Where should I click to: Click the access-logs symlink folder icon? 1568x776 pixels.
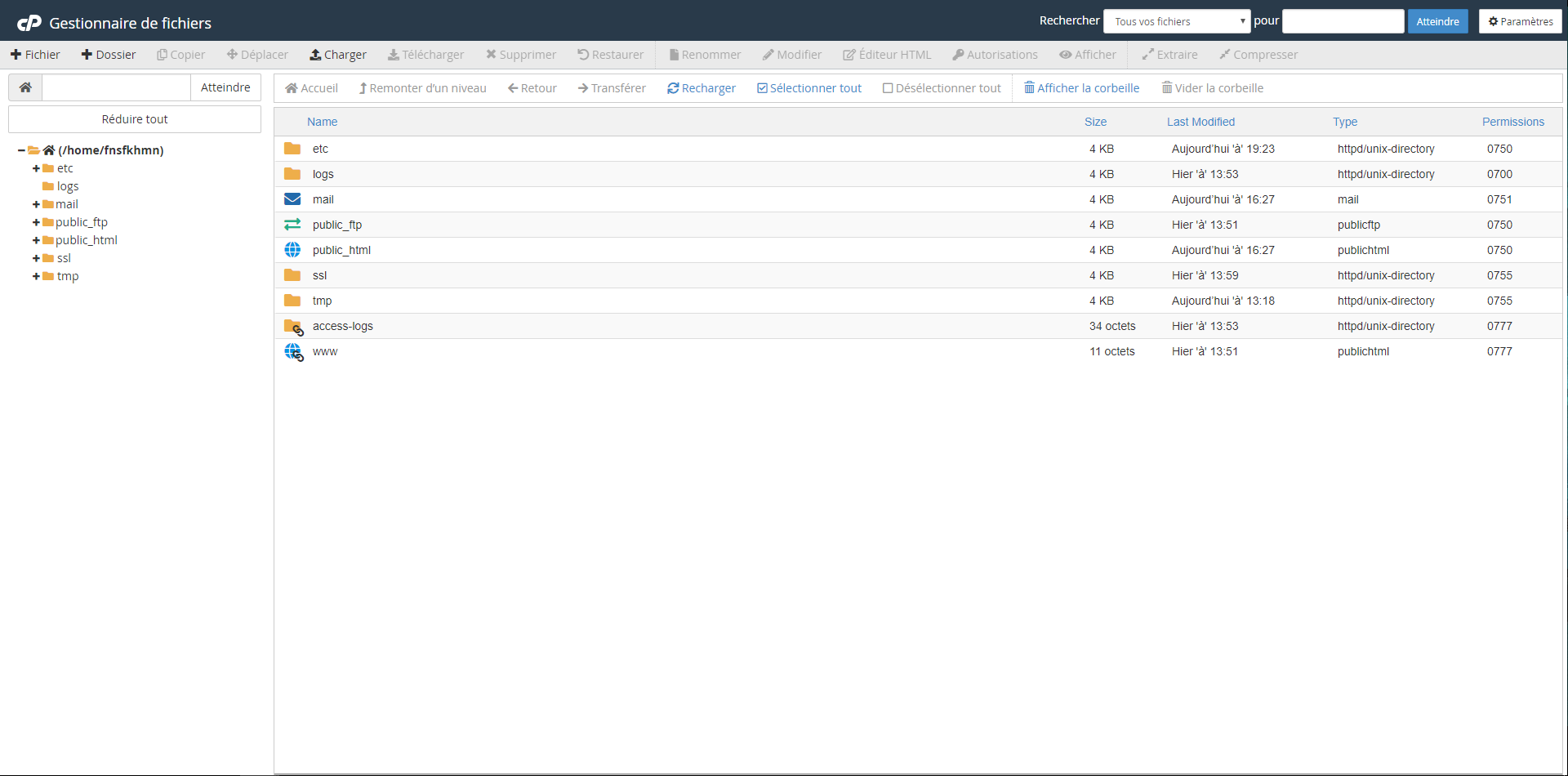pyautogui.click(x=293, y=327)
